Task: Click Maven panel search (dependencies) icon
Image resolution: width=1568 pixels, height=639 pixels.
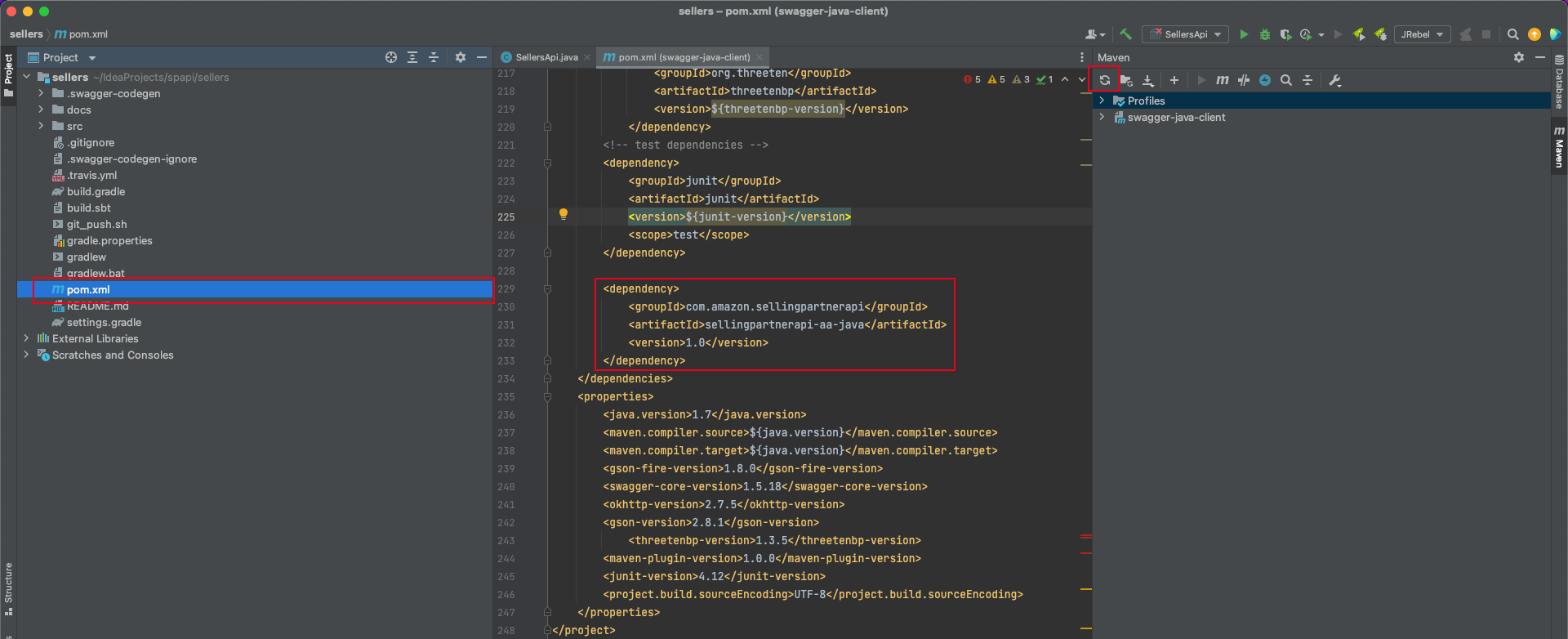Action: [x=1285, y=80]
